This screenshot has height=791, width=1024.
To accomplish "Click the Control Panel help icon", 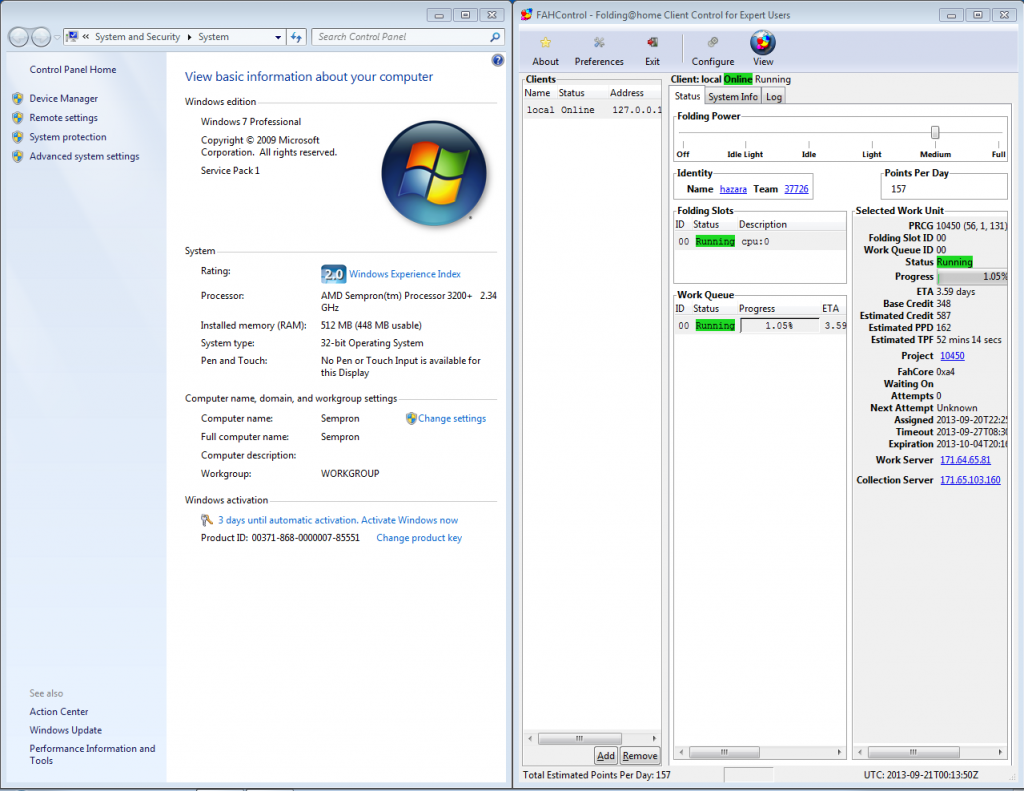I will (498, 60).
